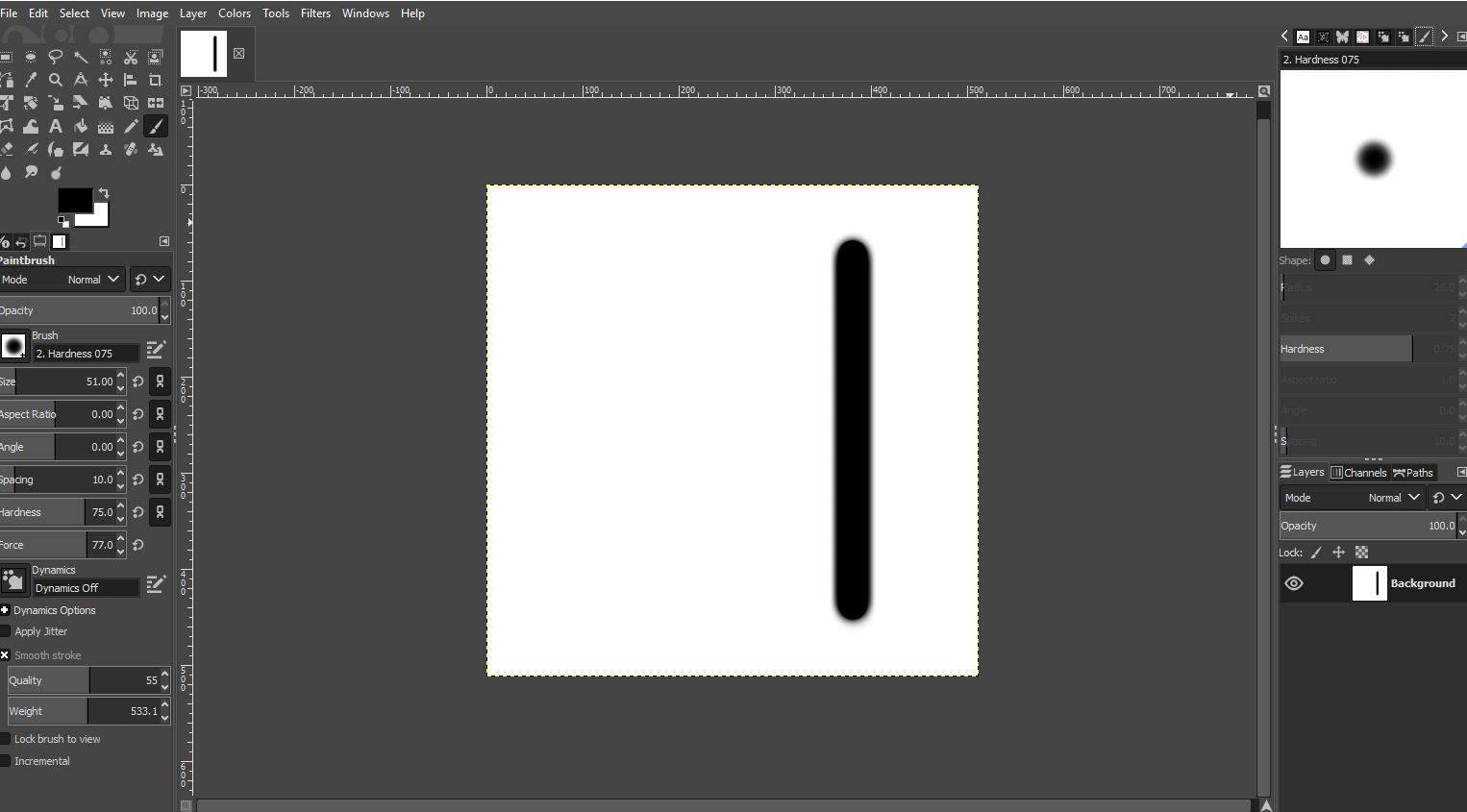Click the Background layer thumbnail
Viewport: 1467px width, 812px height.
pos(1369,583)
